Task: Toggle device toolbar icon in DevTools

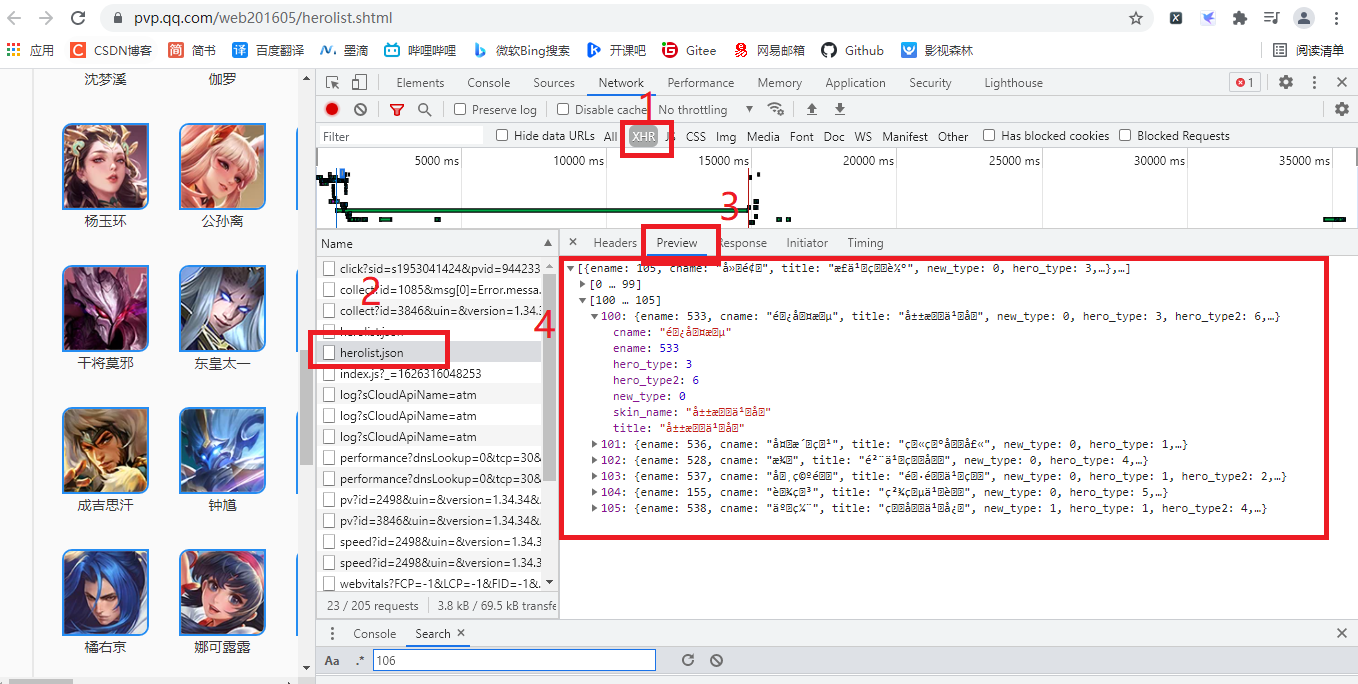Action: point(359,83)
